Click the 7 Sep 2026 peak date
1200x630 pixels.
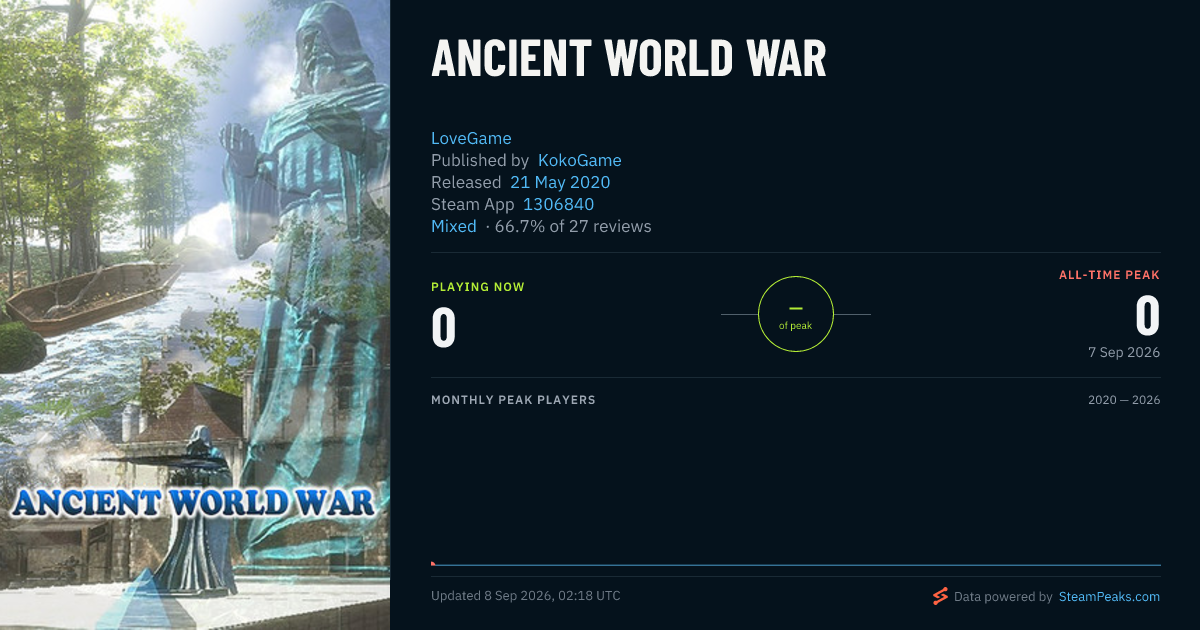point(1124,353)
